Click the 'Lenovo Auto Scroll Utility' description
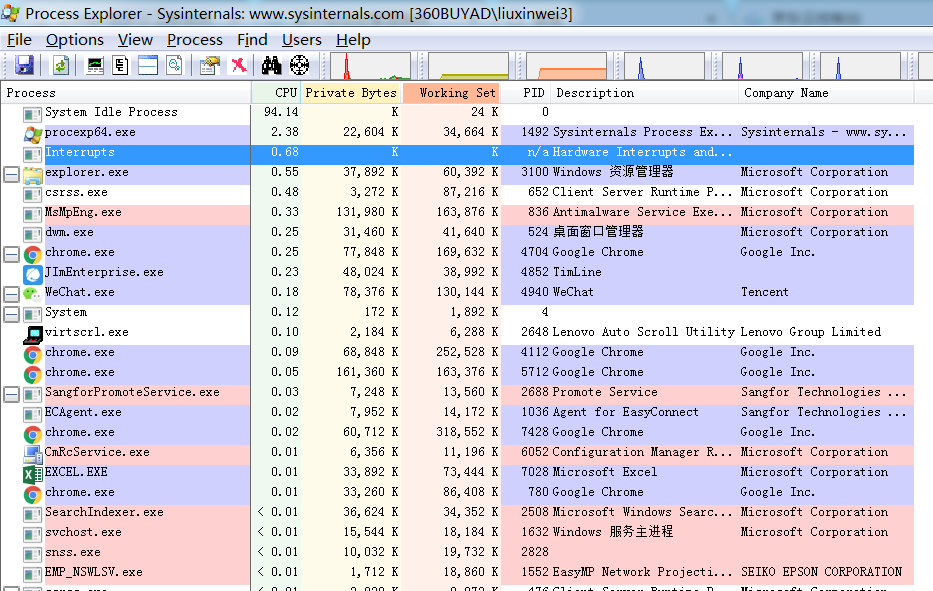 point(644,332)
